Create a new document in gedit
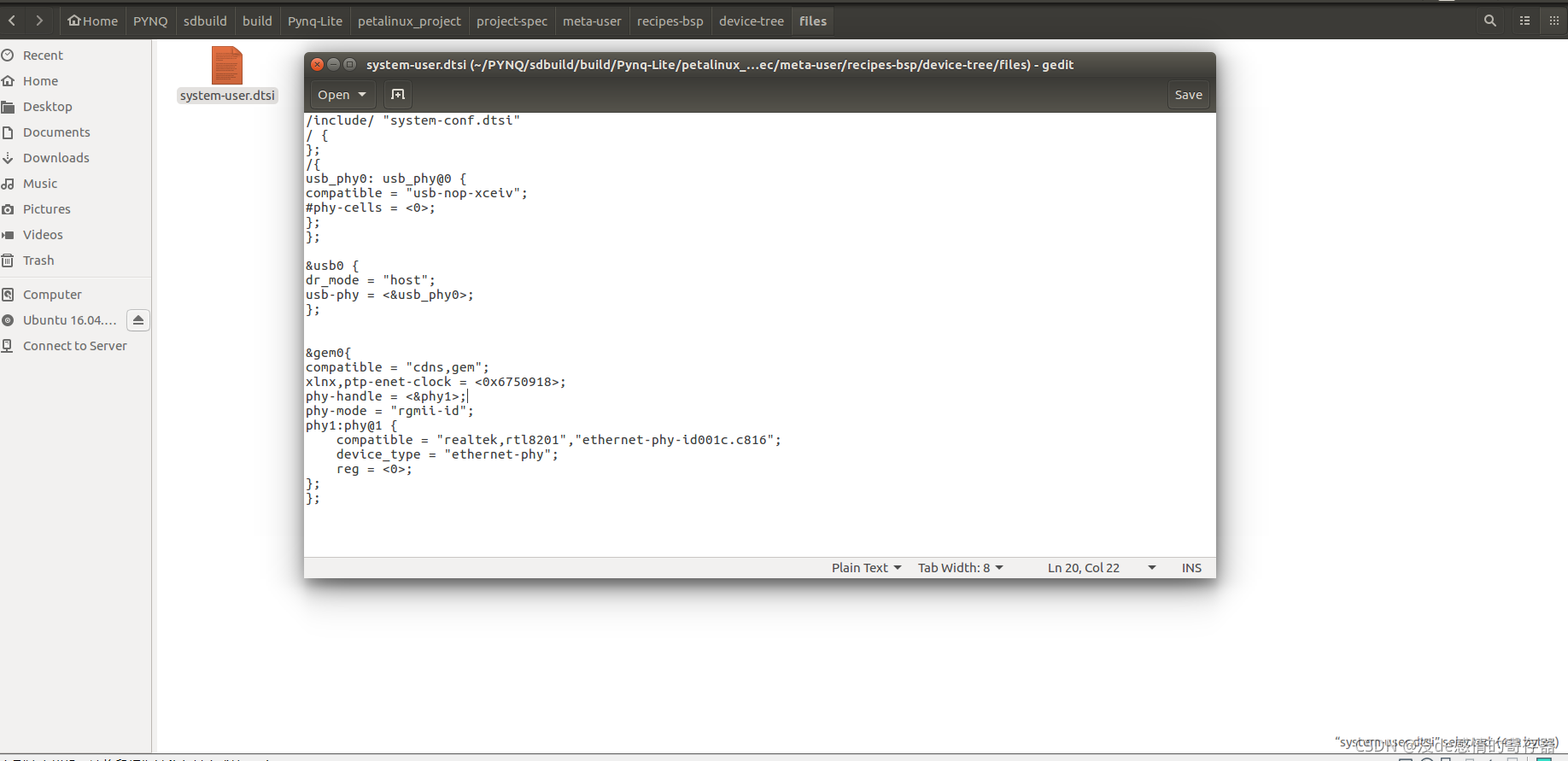The width and height of the screenshot is (1568, 761). [398, 95]
